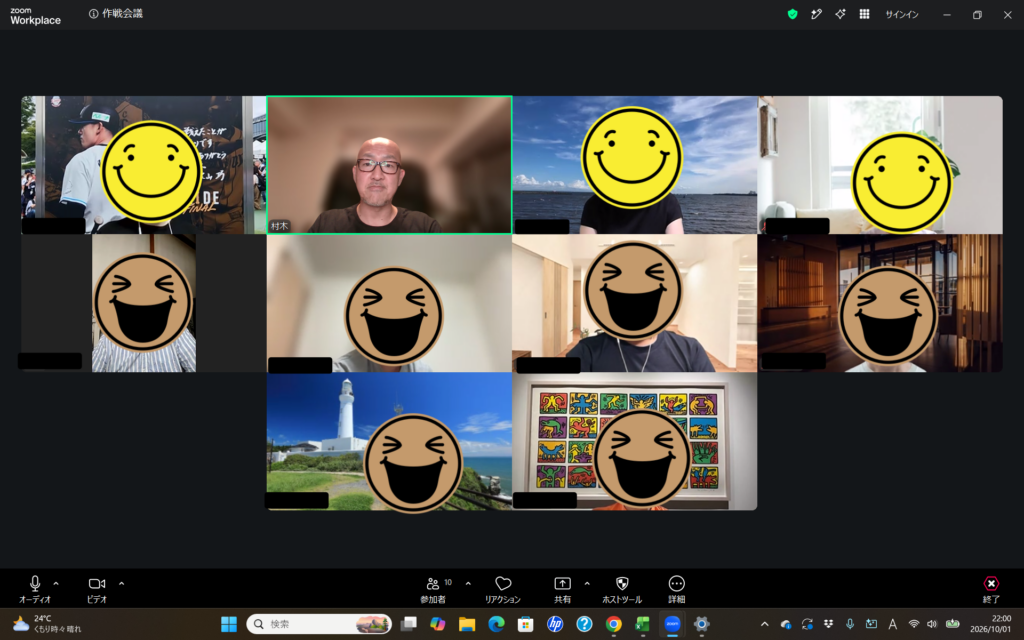This screenshot has width=1024, height=640.
Task: Open the 参加者 participants panel
Action: [433, 589]
